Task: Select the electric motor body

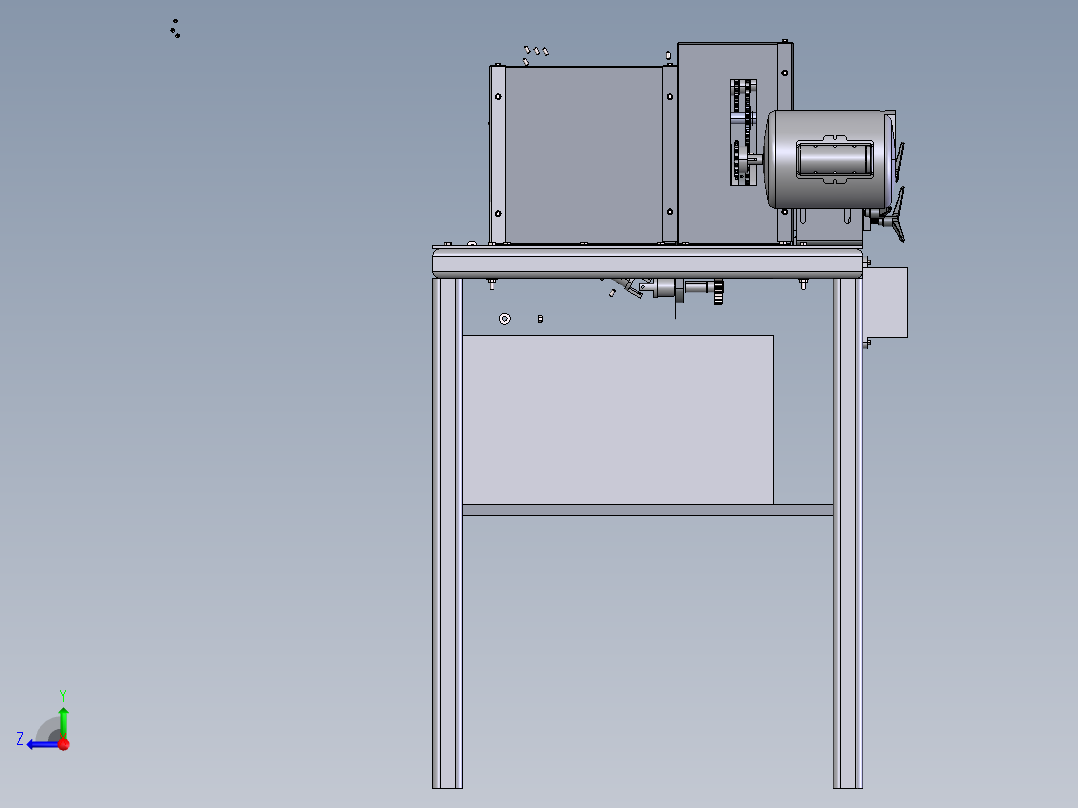Action: pyautogui.click(x=830, y=159)
